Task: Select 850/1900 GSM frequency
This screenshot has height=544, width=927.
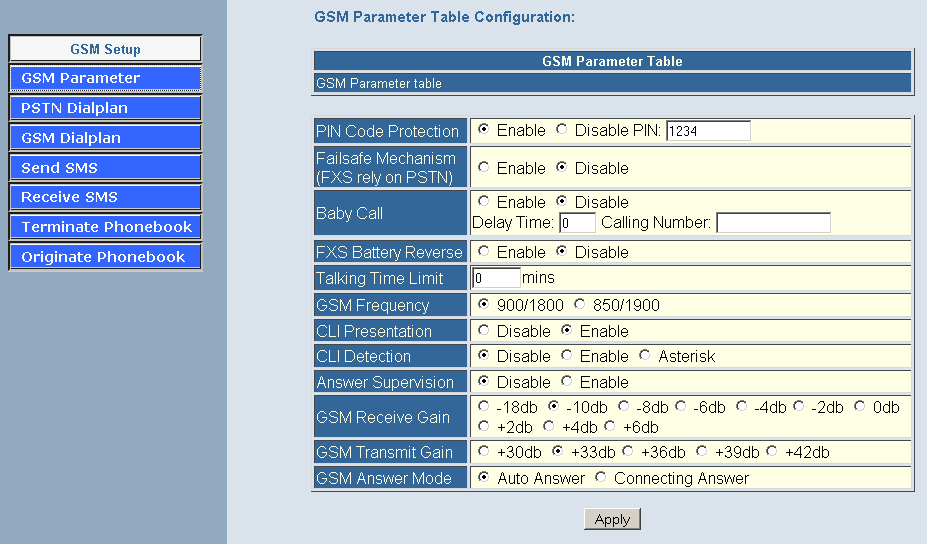Action: tap(579, 304)
